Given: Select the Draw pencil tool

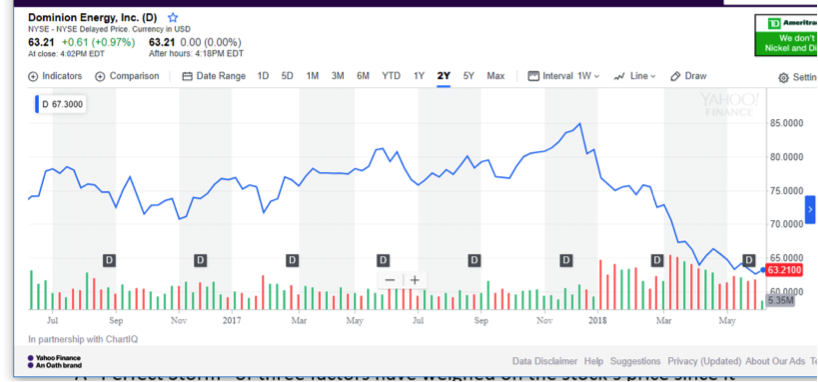Looking at the screenshot, I should 676,76.
